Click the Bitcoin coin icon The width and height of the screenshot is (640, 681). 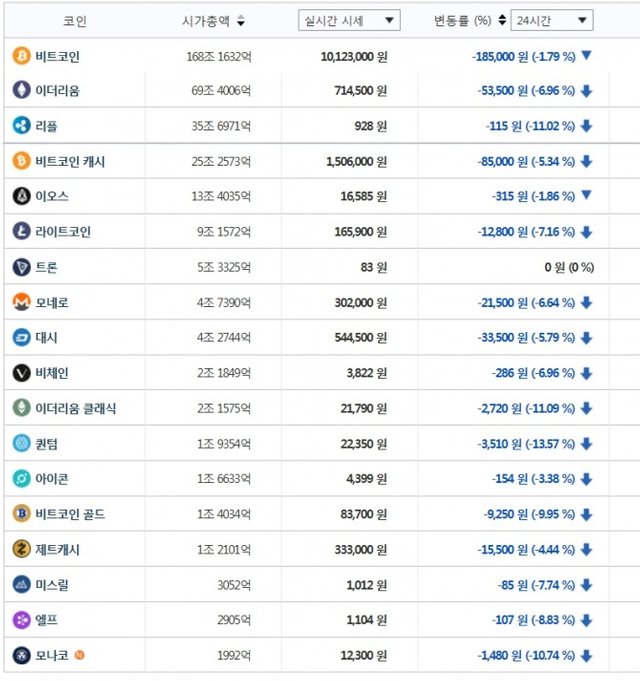point(21,56)
